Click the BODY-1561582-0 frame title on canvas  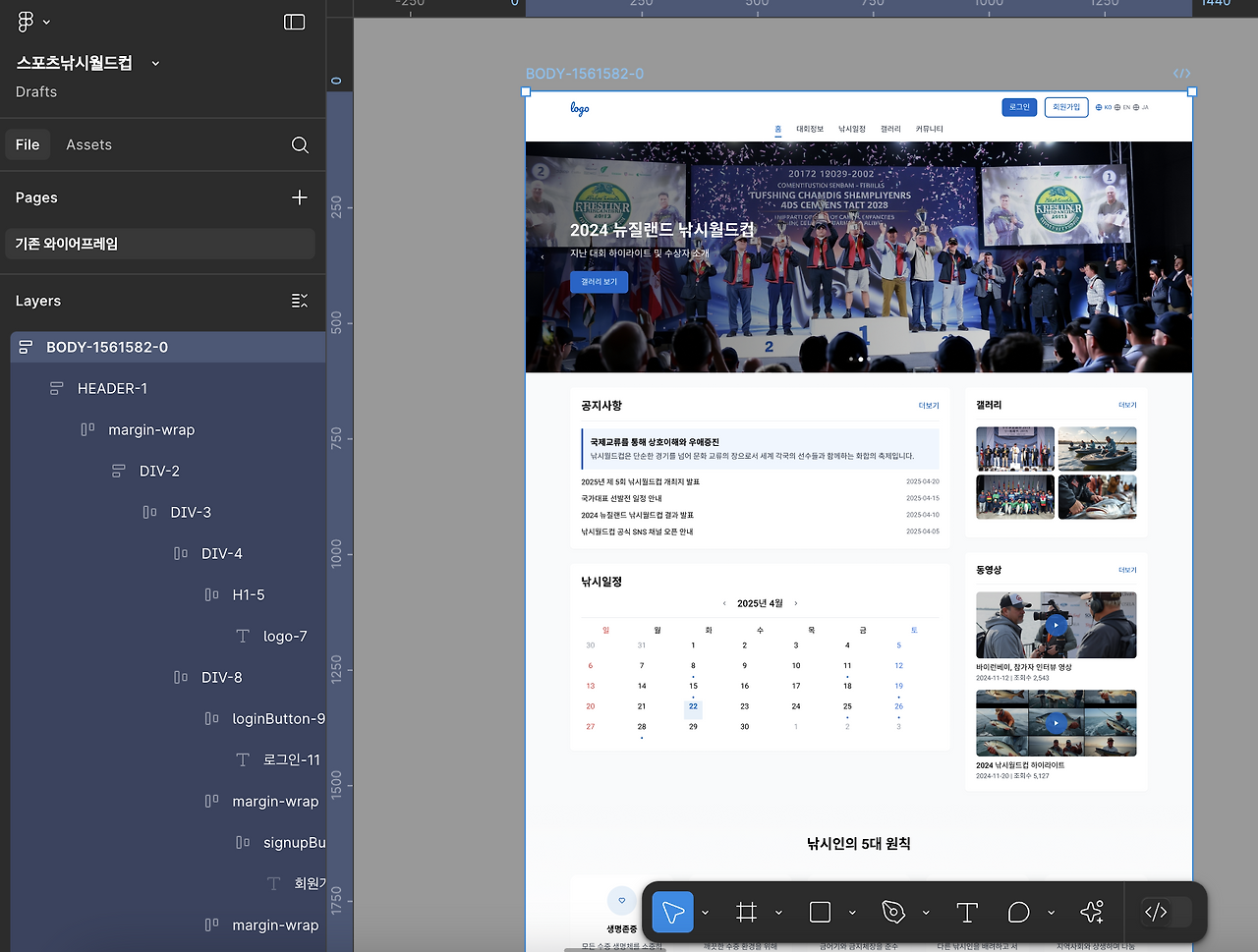[x=585, y=74]
